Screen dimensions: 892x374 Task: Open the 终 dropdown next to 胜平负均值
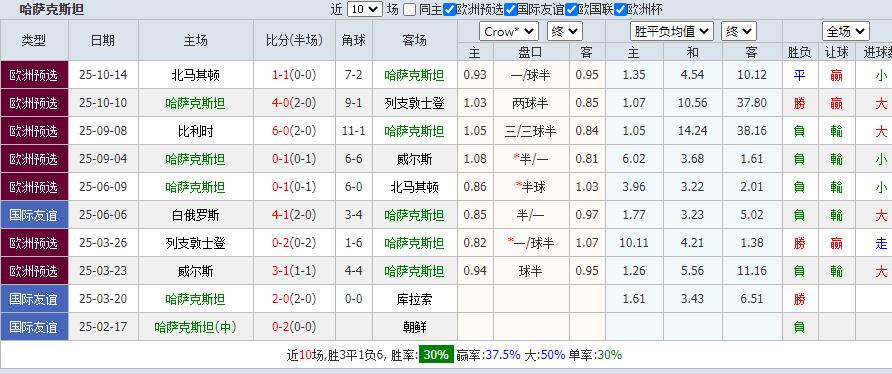[739, 31]
